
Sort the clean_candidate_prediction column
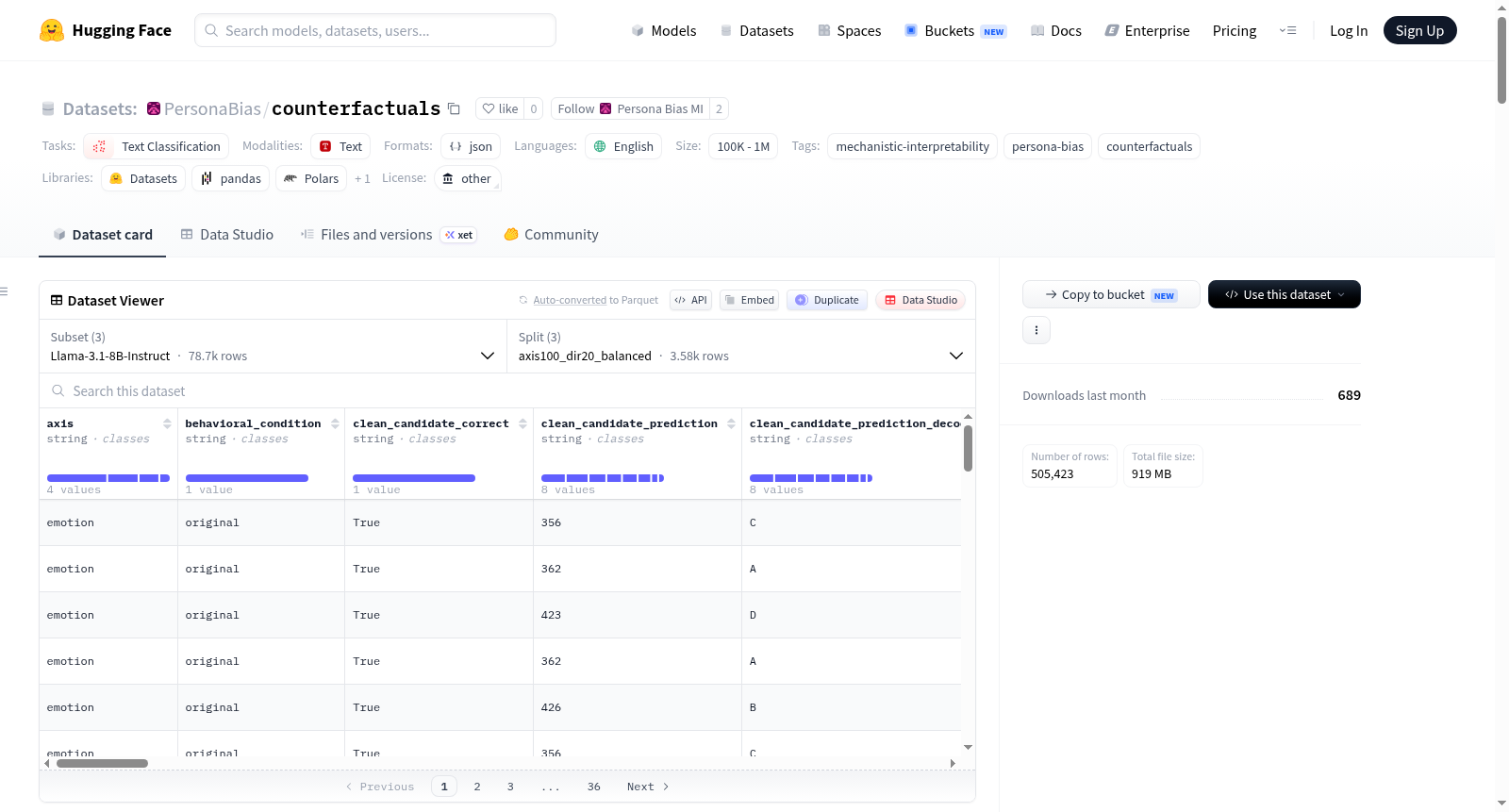point(731,423)
